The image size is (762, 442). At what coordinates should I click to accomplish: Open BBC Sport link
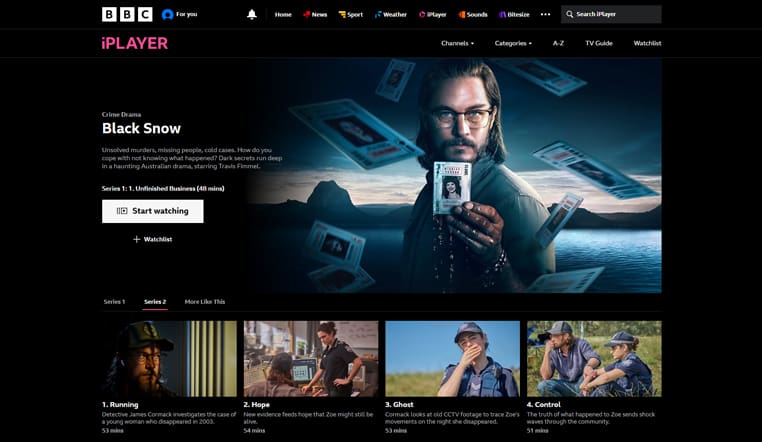(350, 15)
